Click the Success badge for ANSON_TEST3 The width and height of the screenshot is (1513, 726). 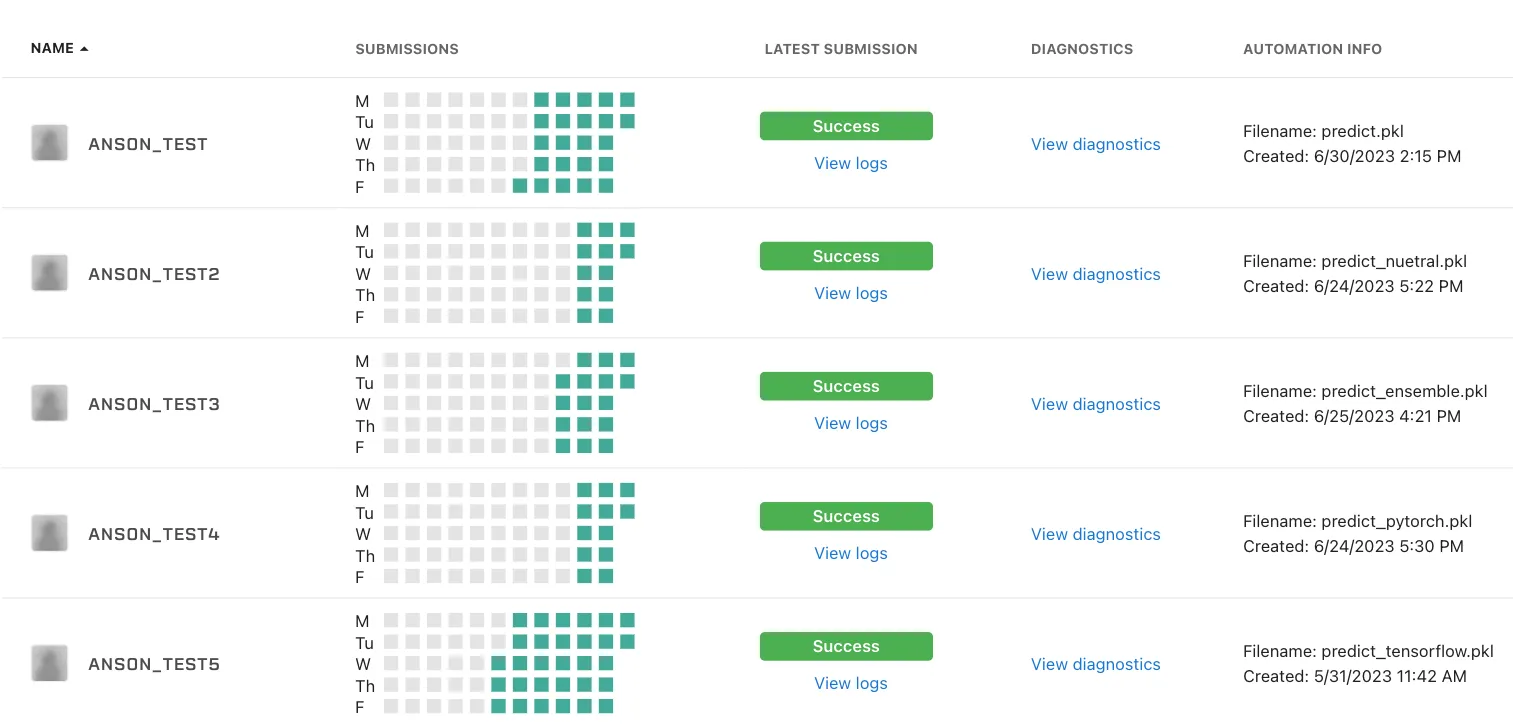click(x=846, y=386)
